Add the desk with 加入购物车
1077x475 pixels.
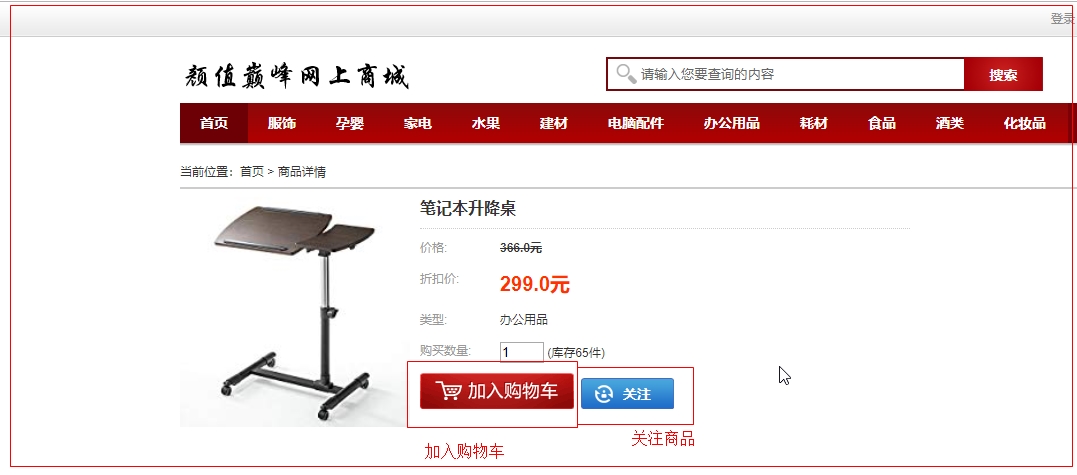coord(497,391)
